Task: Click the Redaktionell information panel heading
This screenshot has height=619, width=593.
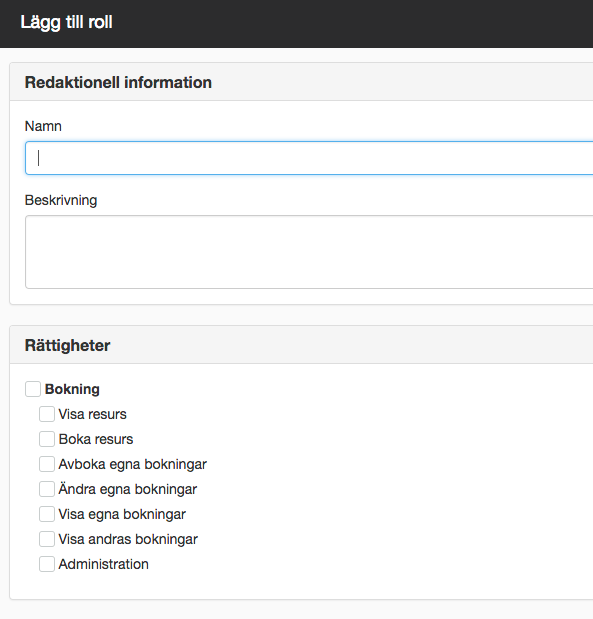Action: tap(118, 83)
